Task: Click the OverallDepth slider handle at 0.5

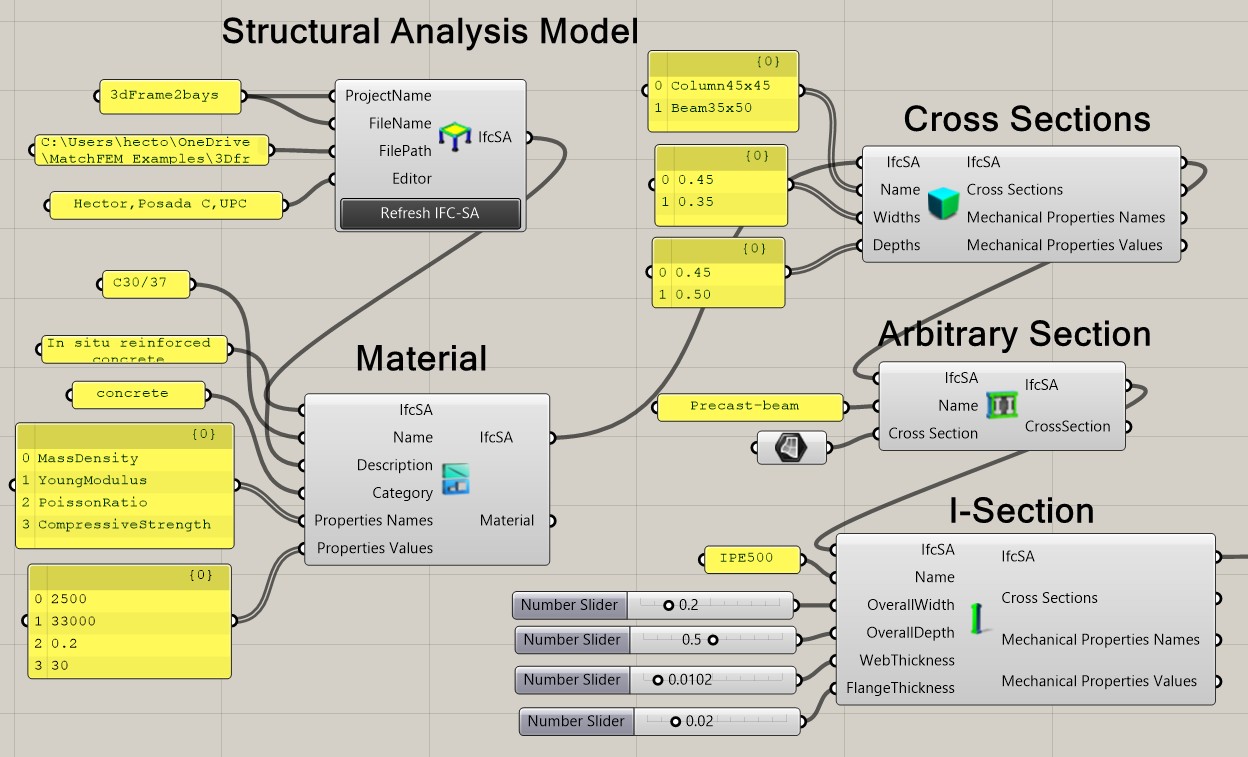Action: [713, 640]
